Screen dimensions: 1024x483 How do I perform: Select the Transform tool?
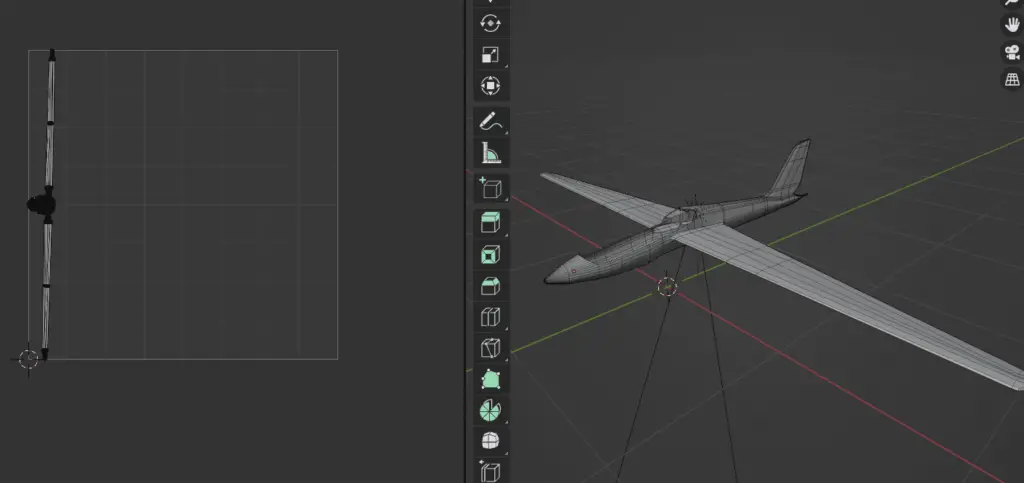point(490,86)
